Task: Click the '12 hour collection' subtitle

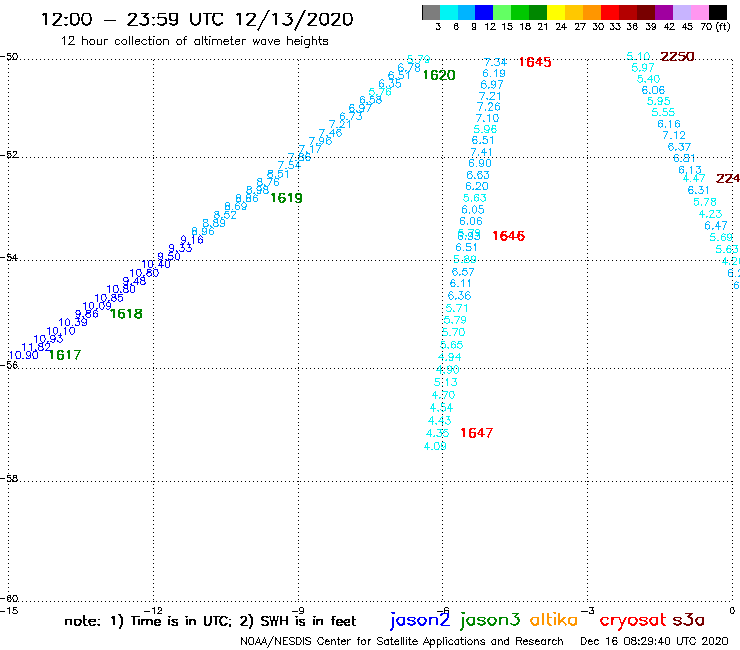Action: 194,42
